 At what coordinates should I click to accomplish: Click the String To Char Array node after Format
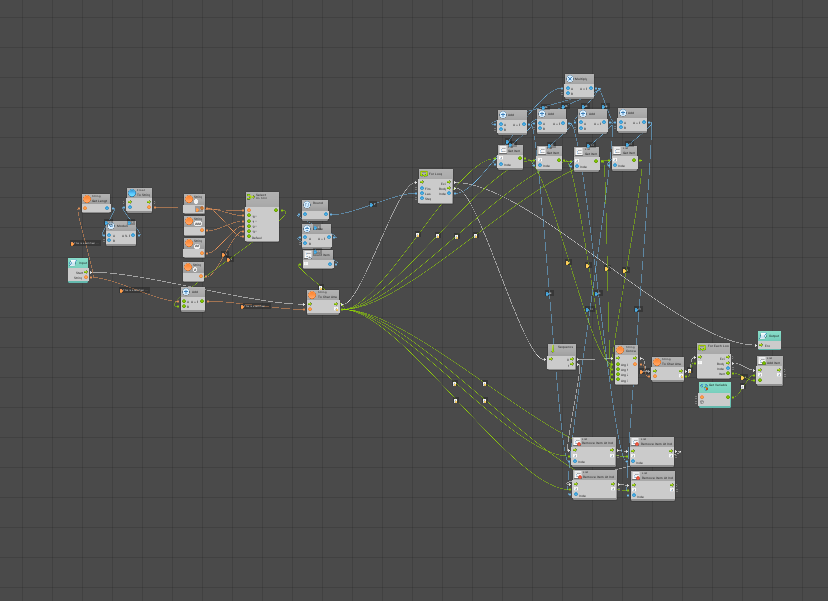pyautogui.click(x=667, y=369)
